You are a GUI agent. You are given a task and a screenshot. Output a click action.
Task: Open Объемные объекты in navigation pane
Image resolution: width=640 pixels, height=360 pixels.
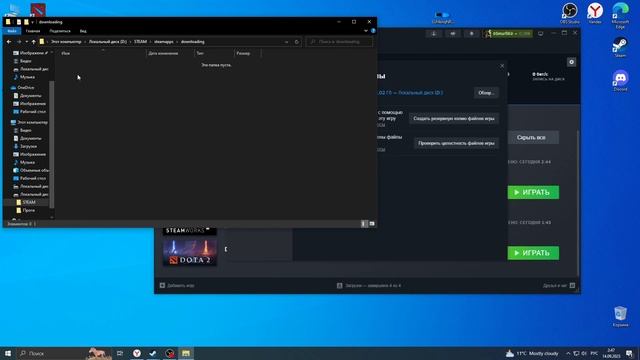point(31,170)
